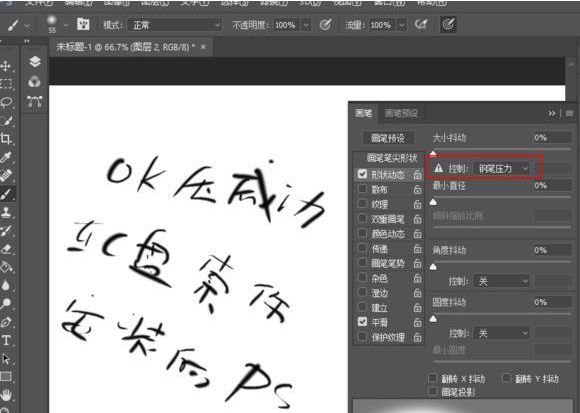
Task: Select the Rectangular Marquee tool
Action: (x=6, y=84)
